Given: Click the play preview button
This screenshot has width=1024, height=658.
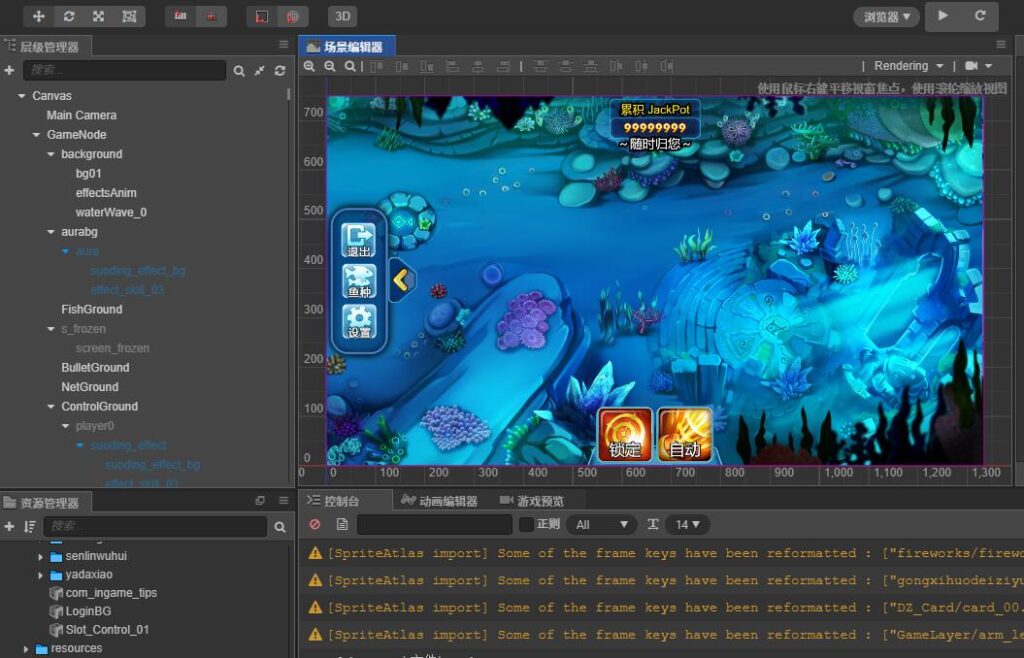Looking at the screenshot, I should [x=942, y=16].
